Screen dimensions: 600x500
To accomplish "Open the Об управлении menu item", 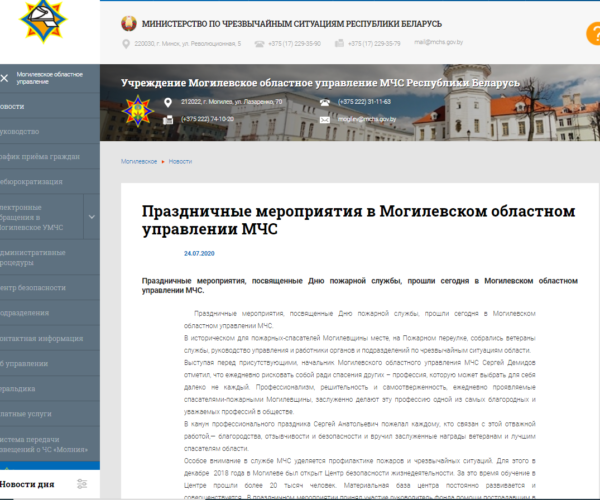I will 50,363.
